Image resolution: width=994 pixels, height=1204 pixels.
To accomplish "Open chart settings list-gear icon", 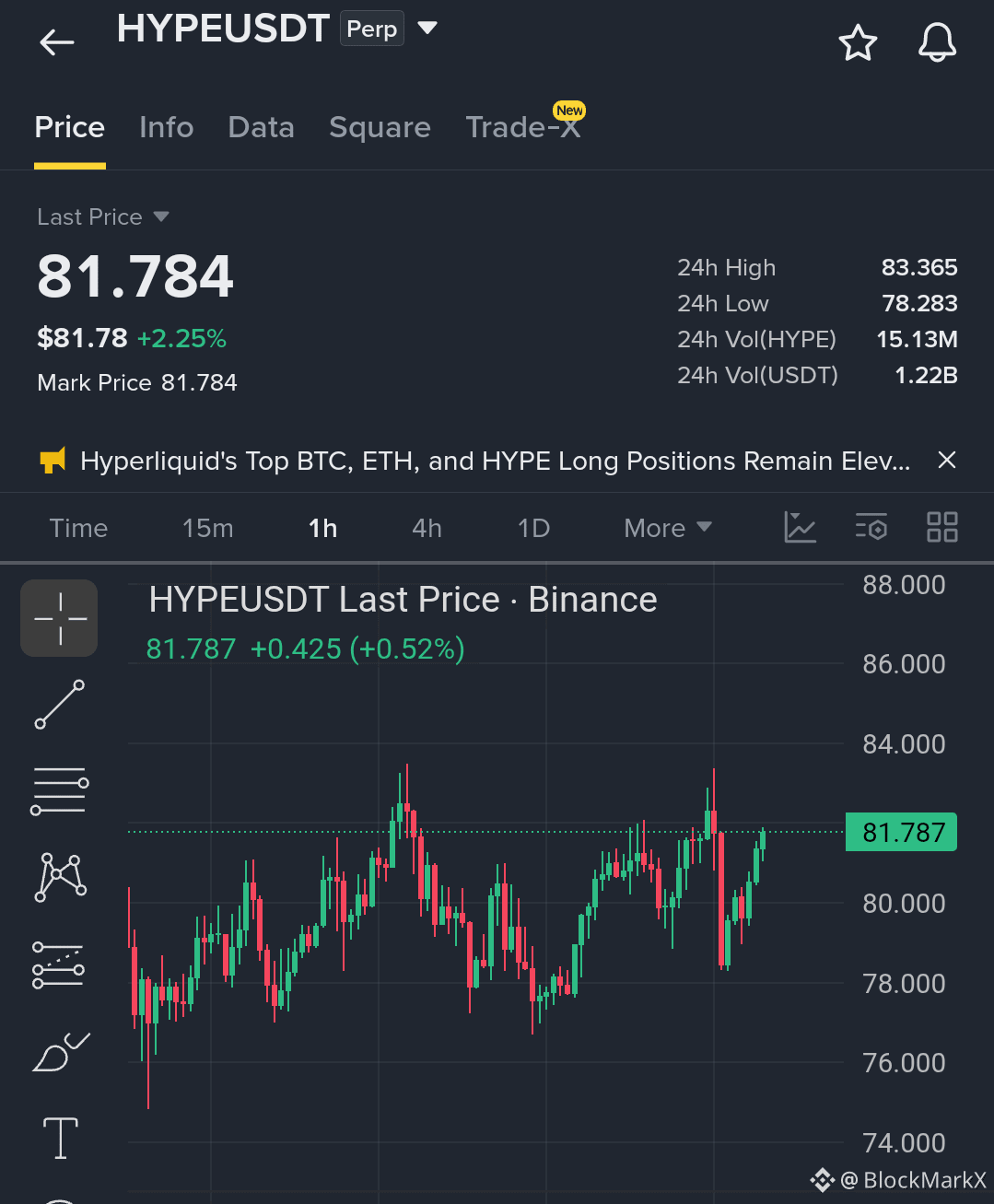I will tap(871, 527).
